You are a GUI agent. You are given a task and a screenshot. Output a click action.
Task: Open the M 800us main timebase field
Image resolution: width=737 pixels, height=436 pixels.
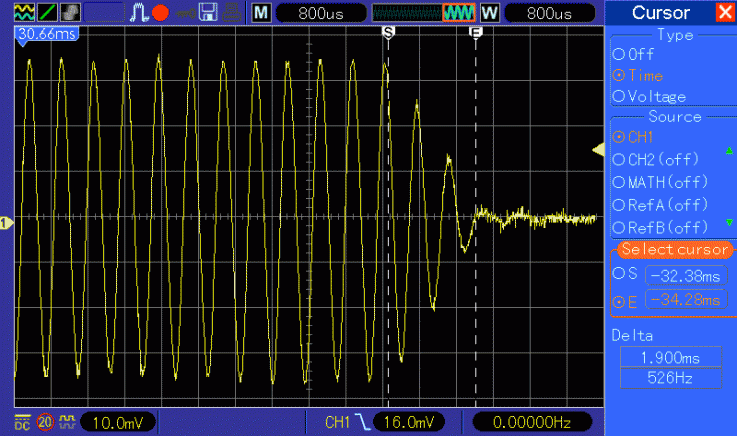(x=315, y=13)
